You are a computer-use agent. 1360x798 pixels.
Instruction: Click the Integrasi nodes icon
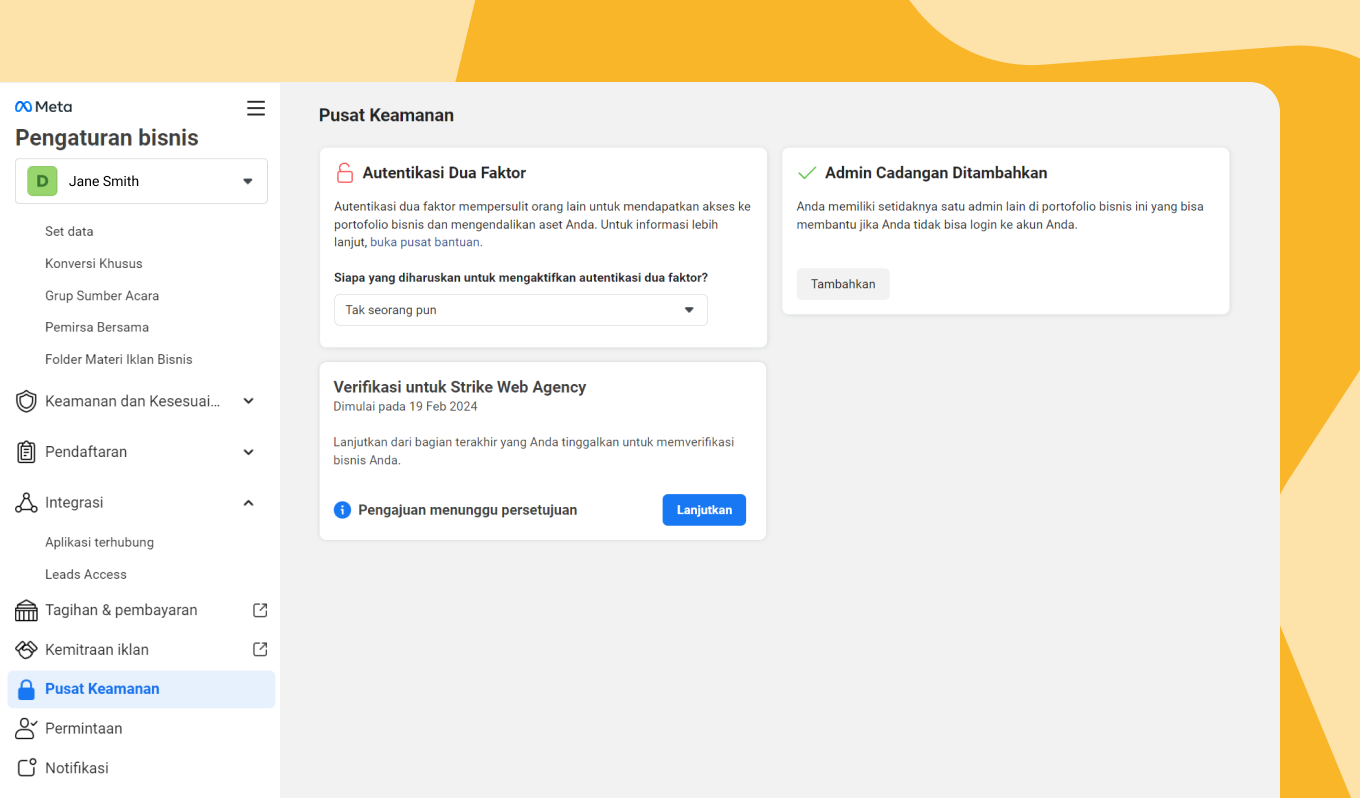click(x=26, y=503)
